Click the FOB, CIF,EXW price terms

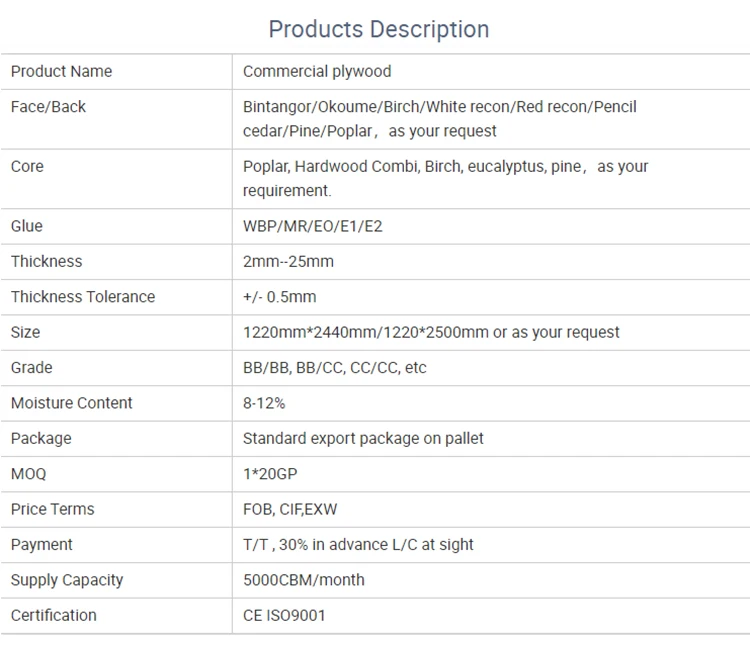point(290,509)
